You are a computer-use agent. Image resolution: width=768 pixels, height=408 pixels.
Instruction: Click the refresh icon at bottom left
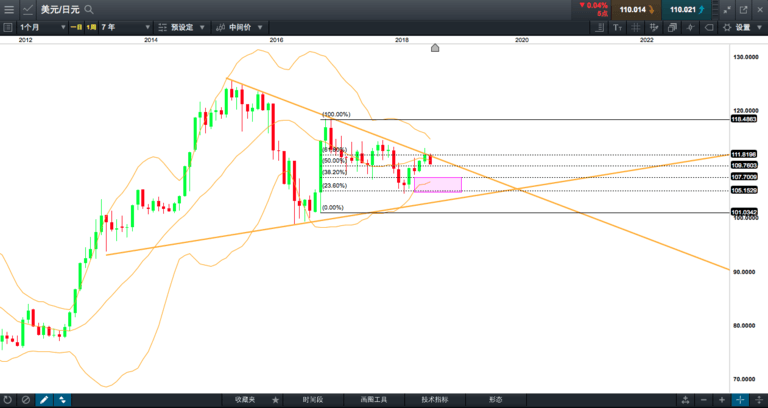(x=8, y=400)
